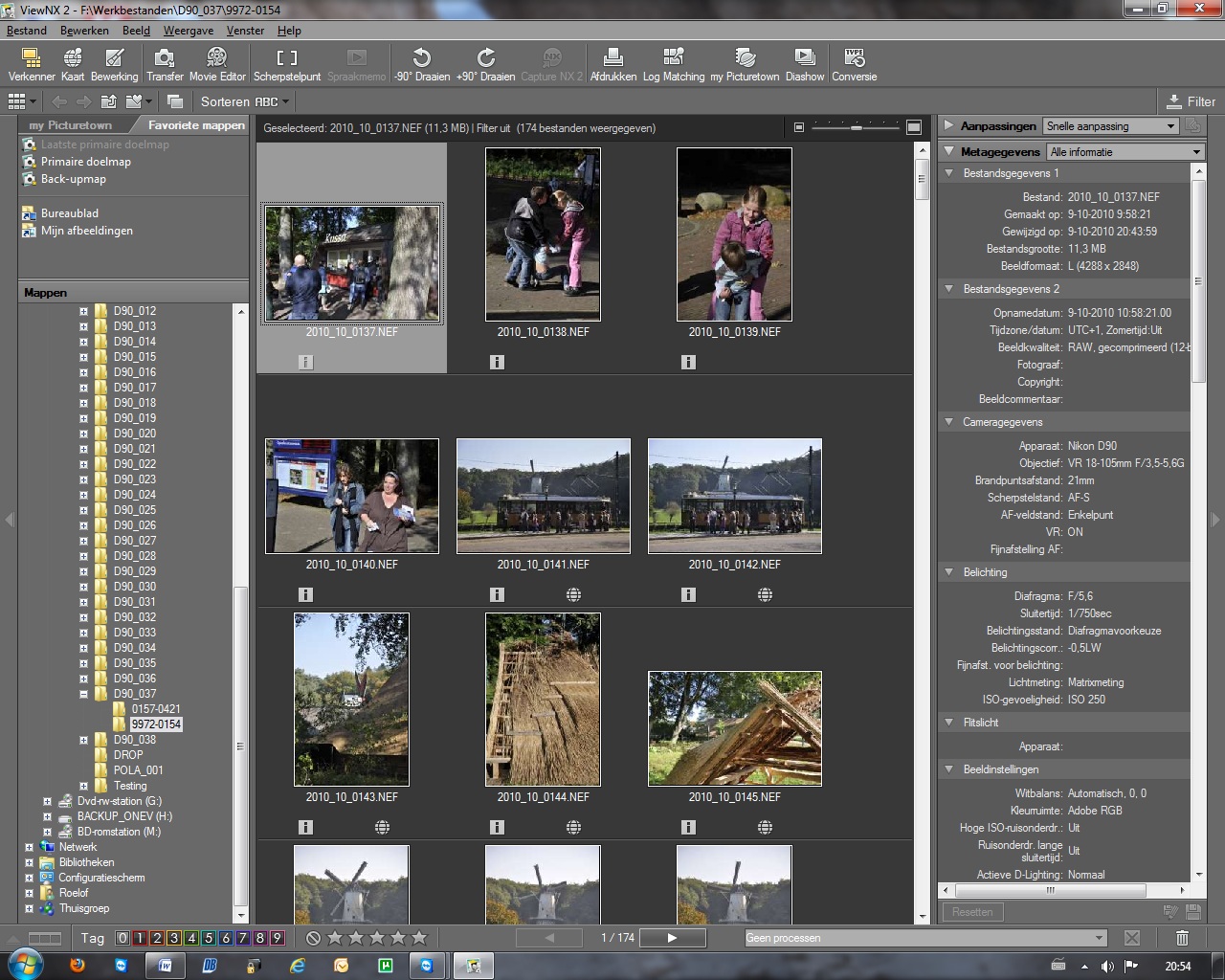Adjust the thumbnail size slider
Viewport: 1225px width, 980px height.
[x=856, y=127]
